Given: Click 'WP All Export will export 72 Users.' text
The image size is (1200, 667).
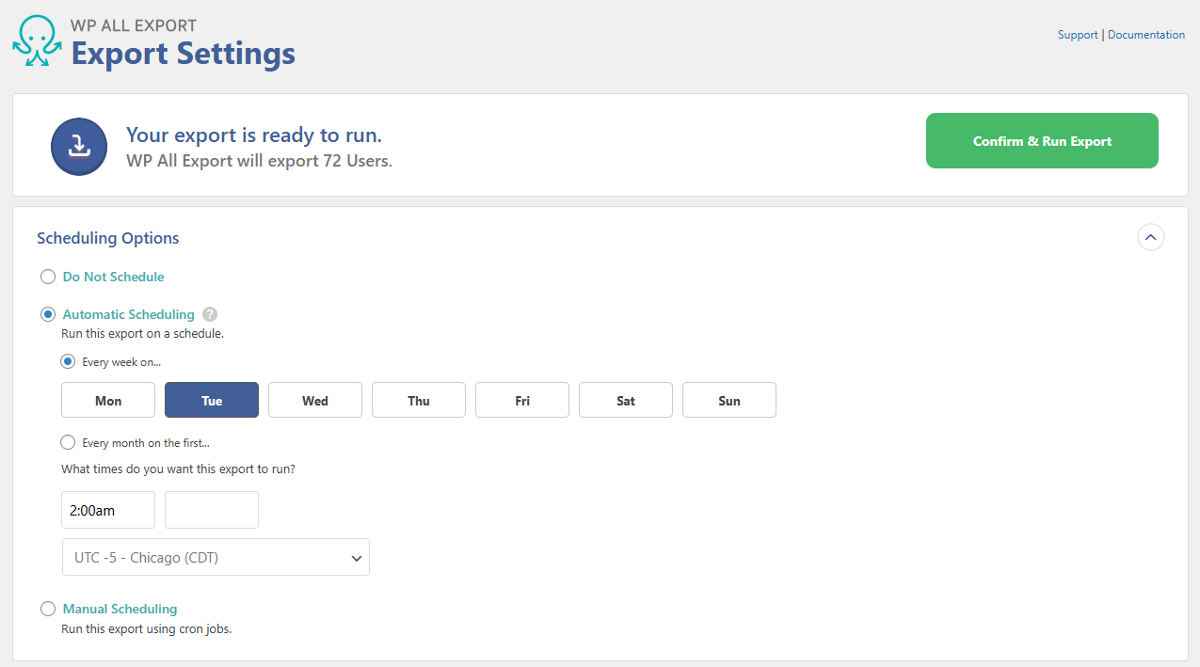Looking at the screenshot, I should click(x=259, y=160).
